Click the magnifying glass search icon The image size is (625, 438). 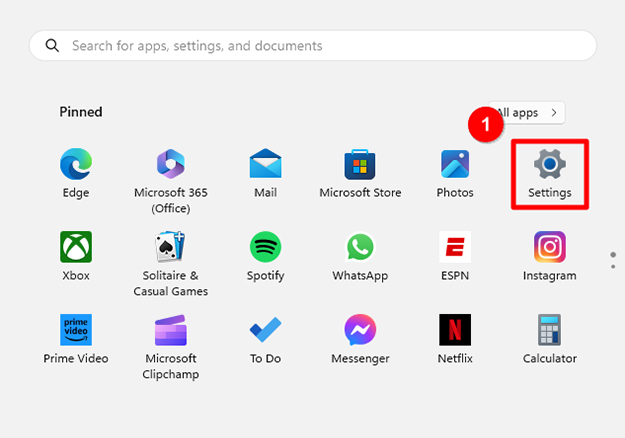point(52,45)
